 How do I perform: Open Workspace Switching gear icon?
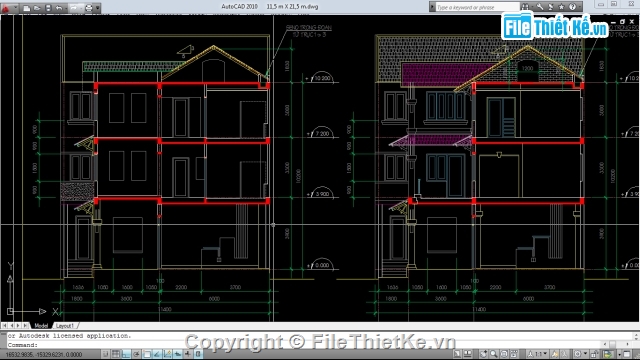[578, 354]
